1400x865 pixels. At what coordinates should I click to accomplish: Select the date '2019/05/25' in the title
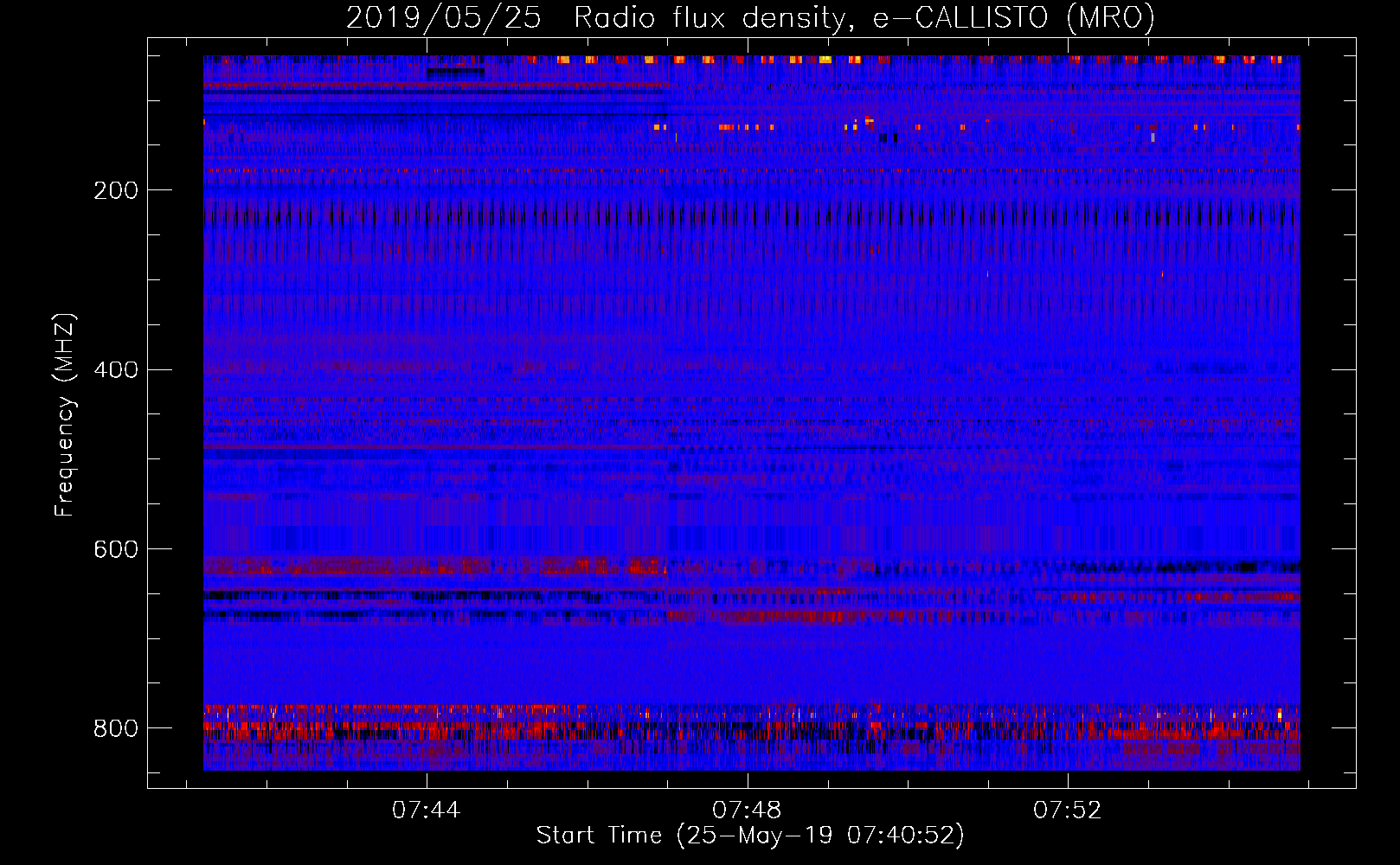click(444, 18)
